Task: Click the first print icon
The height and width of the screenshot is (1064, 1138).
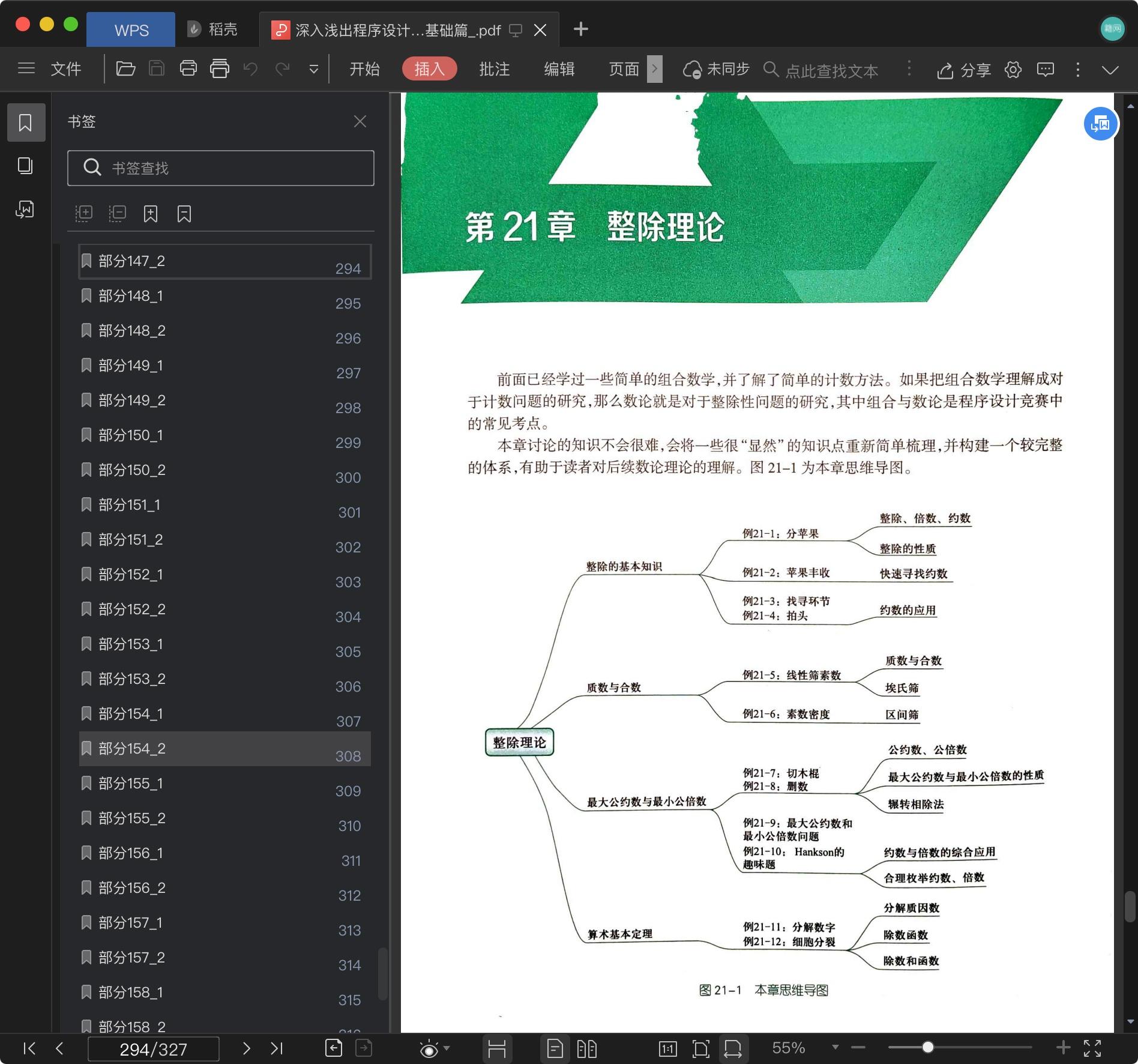Action: [188, 68]
